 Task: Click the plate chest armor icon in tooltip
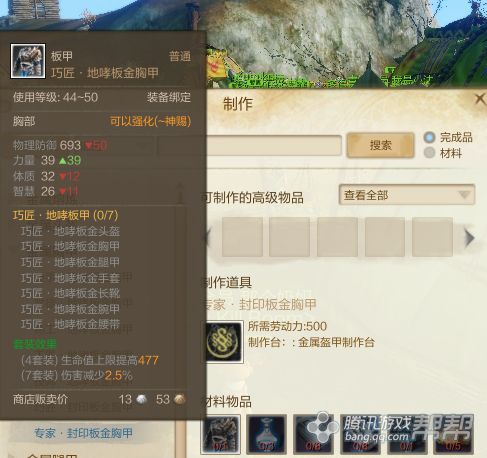point(28,61)
